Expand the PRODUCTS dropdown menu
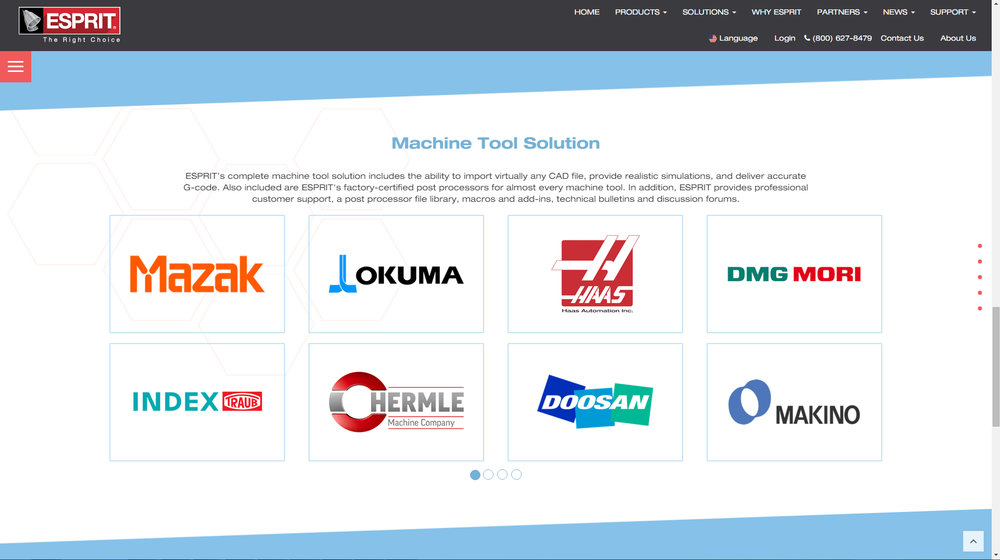This screenshot has height=560, width=1000. (640, 12)
